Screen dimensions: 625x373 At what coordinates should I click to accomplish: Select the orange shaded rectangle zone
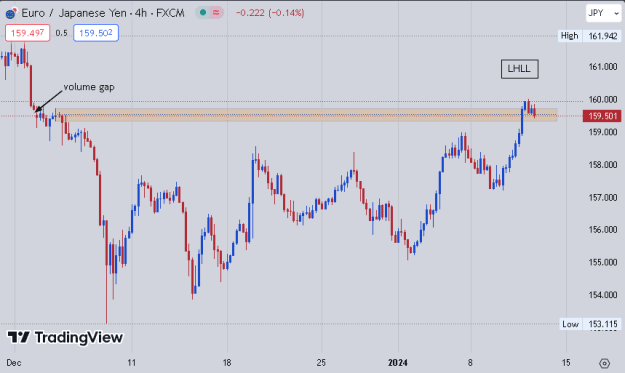(306, 115)
